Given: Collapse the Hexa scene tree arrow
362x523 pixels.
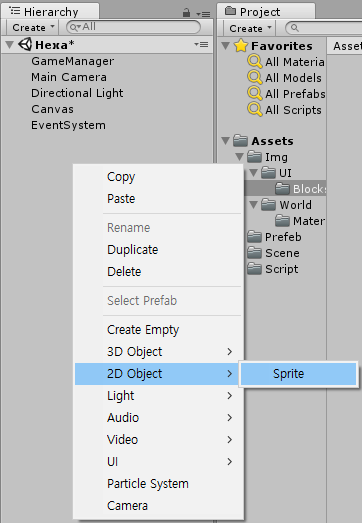Looking at the screenshot, I should pyautogui.click(x=10, y=44).
